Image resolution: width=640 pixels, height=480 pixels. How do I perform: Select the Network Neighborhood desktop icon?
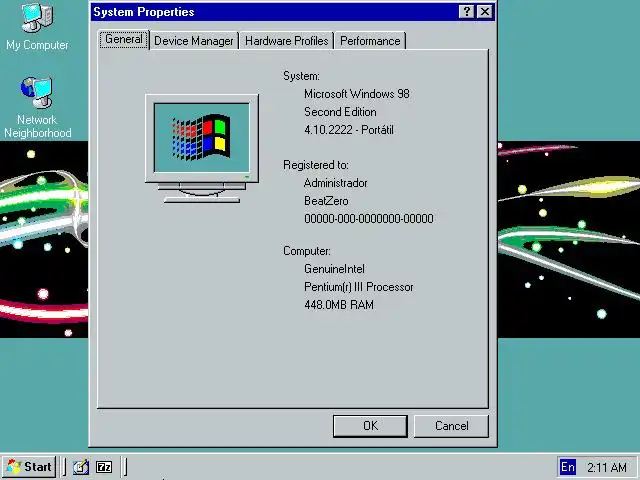tap(37, 108)
